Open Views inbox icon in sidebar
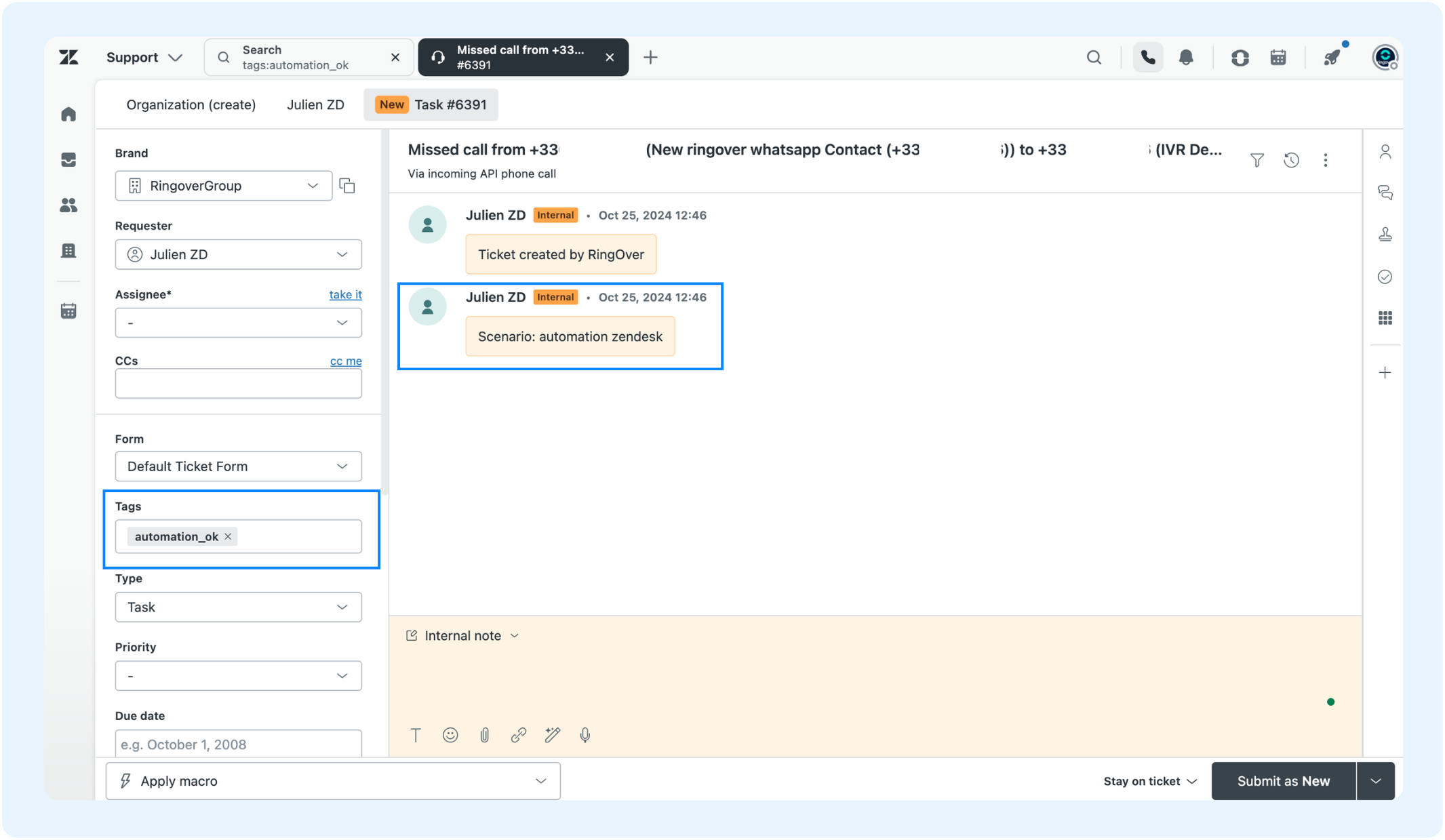Viewport: 1445px width, 840px height. (x=68, y=160)
